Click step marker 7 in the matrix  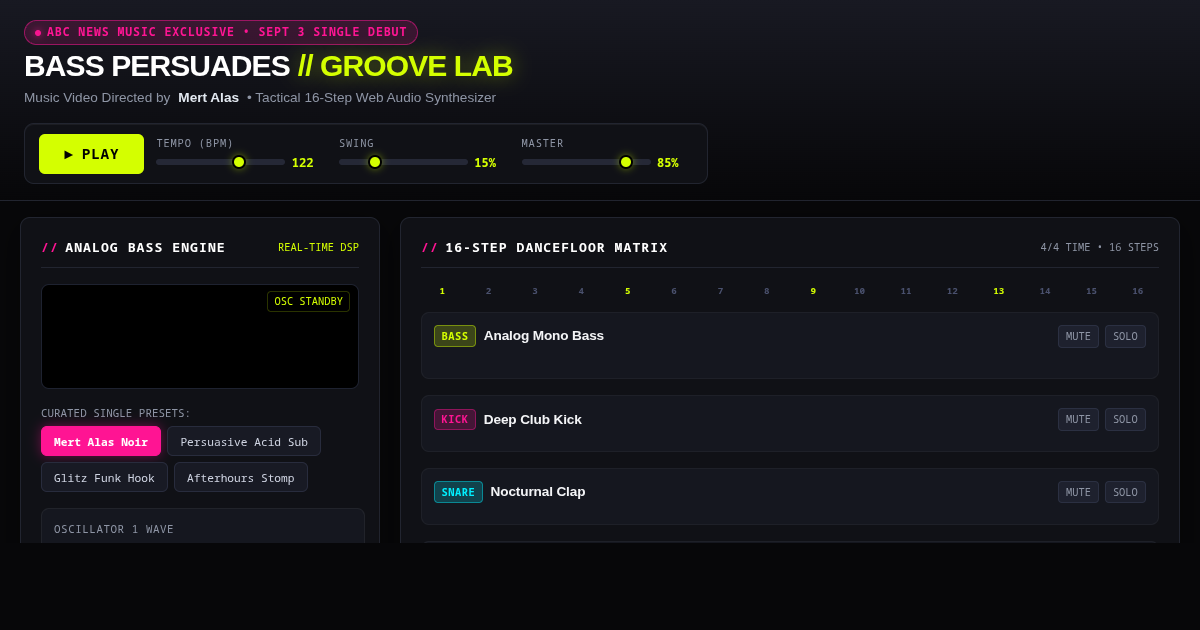click(720, 291)
